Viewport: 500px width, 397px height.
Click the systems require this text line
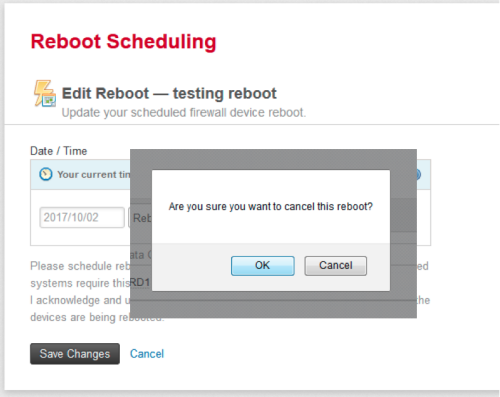pyautogui.click(x=80, y=283)
